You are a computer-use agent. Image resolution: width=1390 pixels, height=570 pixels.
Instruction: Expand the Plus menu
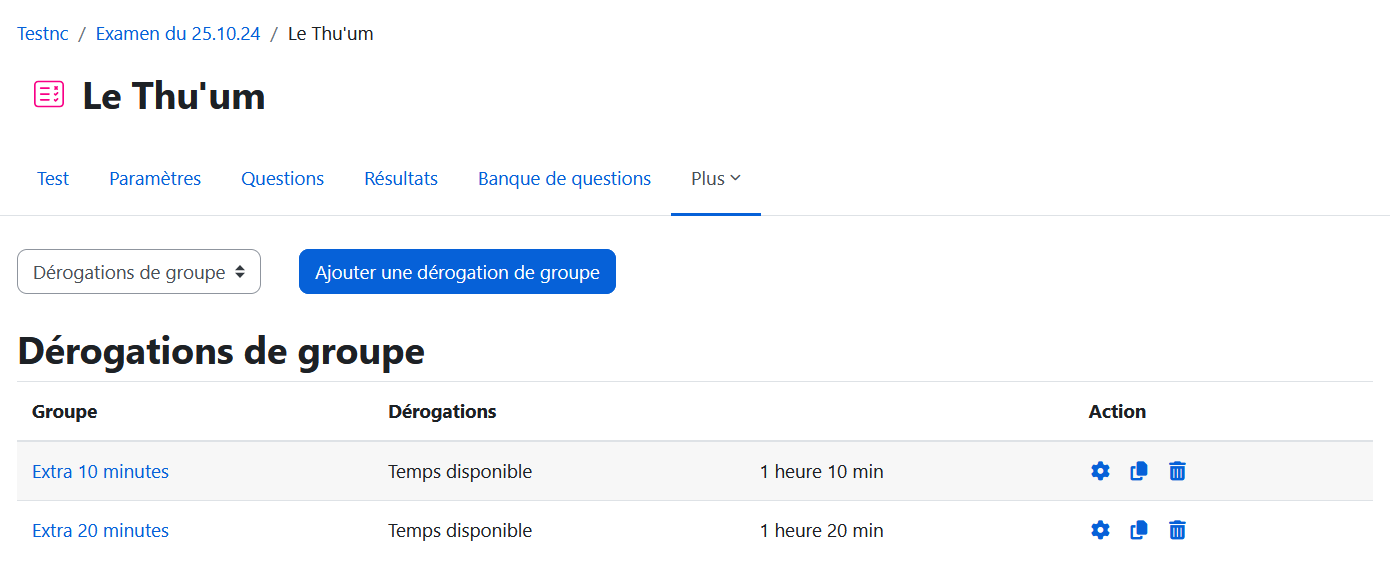point(715,179)
